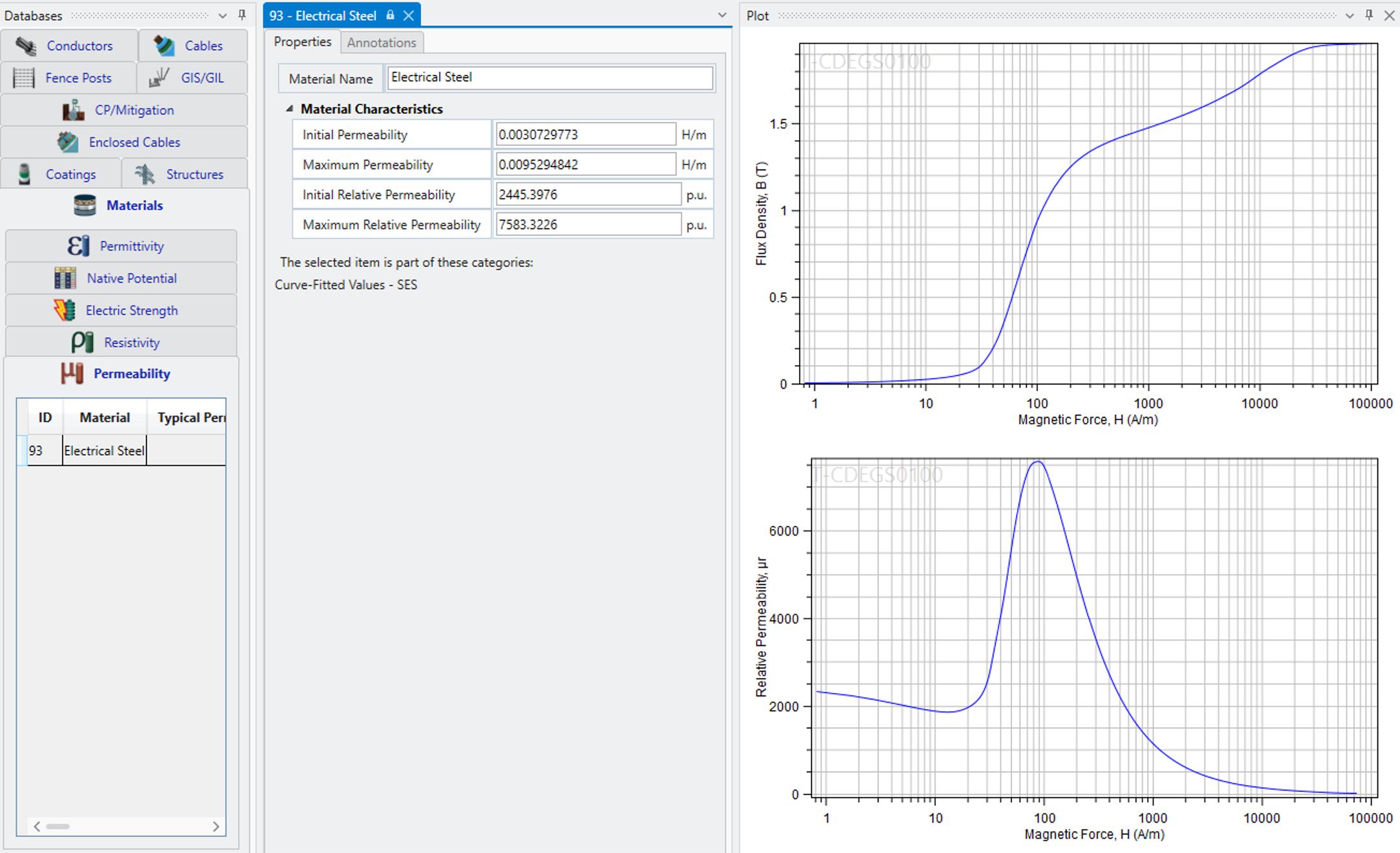This screenshot has width=1400, height=853.
Task: Click the Native Potential icon
Action: click(x=65, y=278)
